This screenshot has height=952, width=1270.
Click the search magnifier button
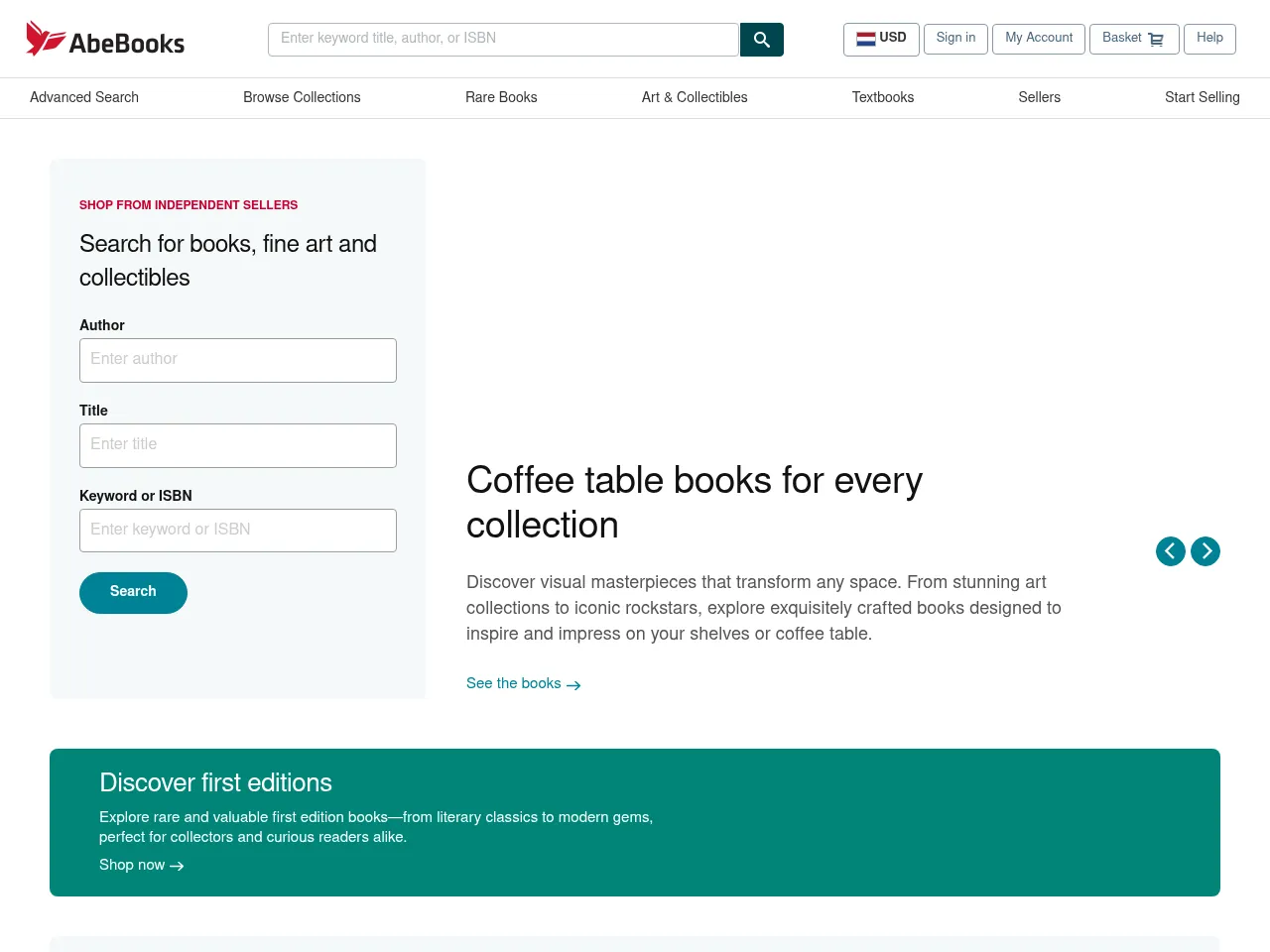(x=761, y=40)
